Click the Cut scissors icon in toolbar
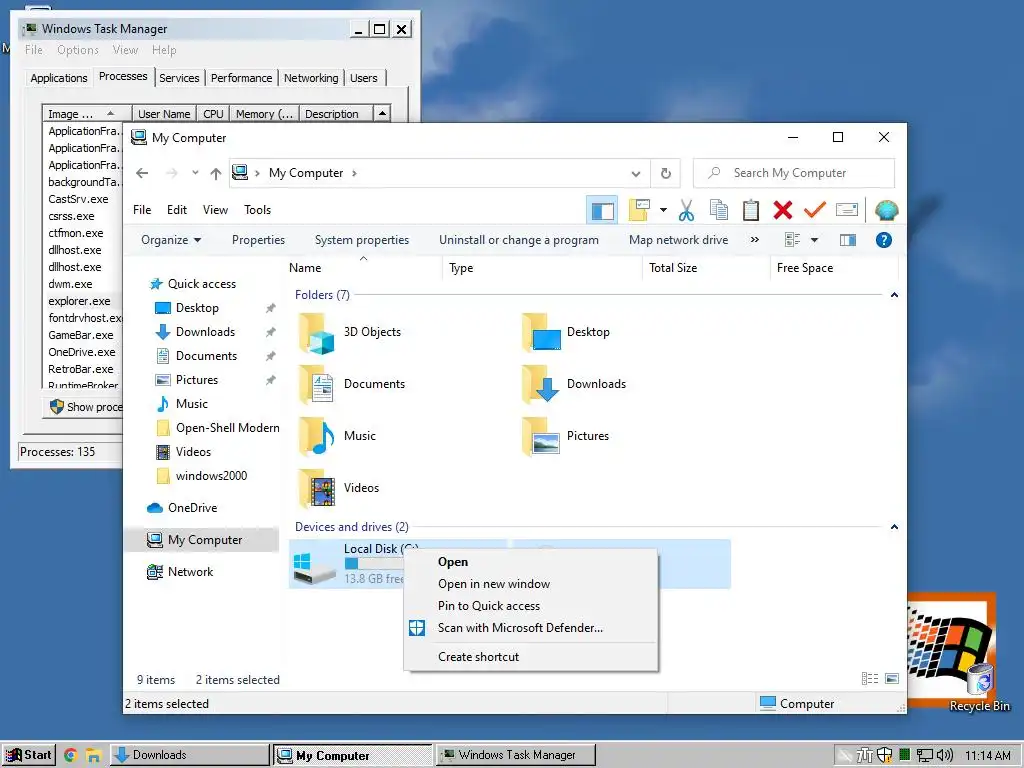Screen dimensions: 1024x768 686,210
